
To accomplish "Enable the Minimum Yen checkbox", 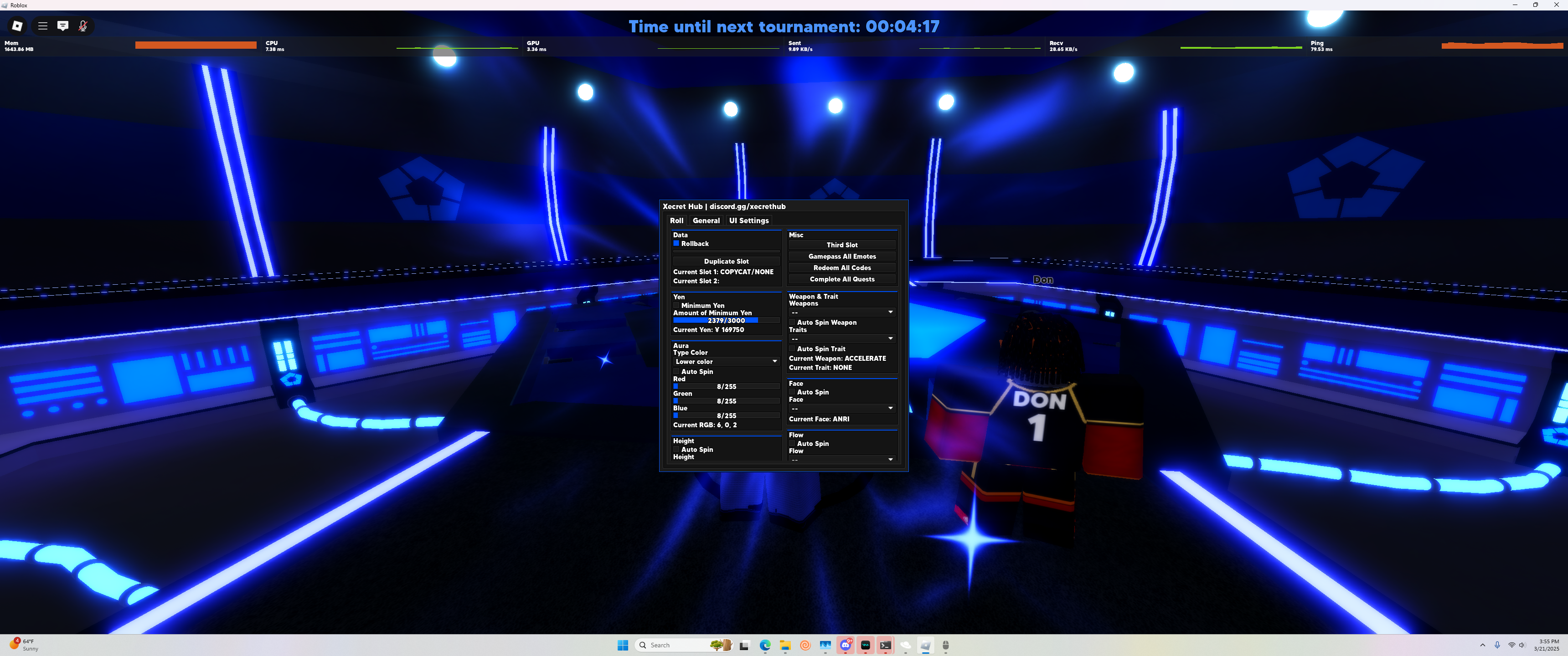I will (676, 306).
